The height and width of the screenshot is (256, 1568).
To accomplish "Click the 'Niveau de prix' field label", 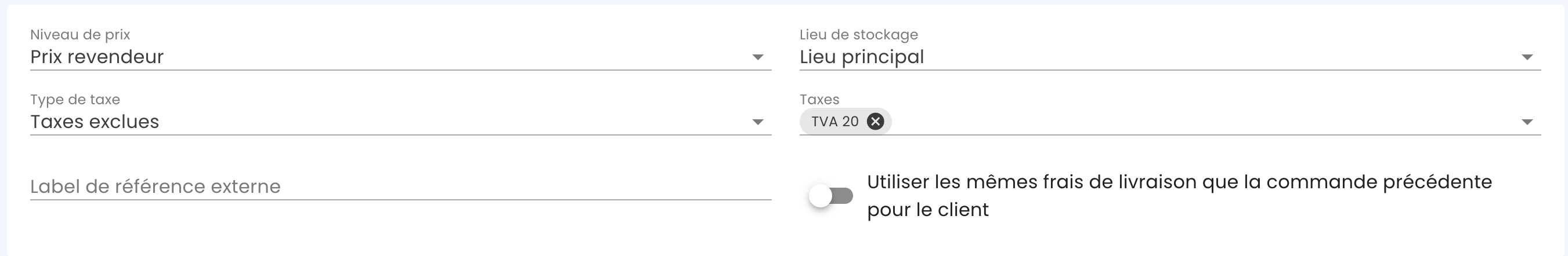I will [80, 35].
